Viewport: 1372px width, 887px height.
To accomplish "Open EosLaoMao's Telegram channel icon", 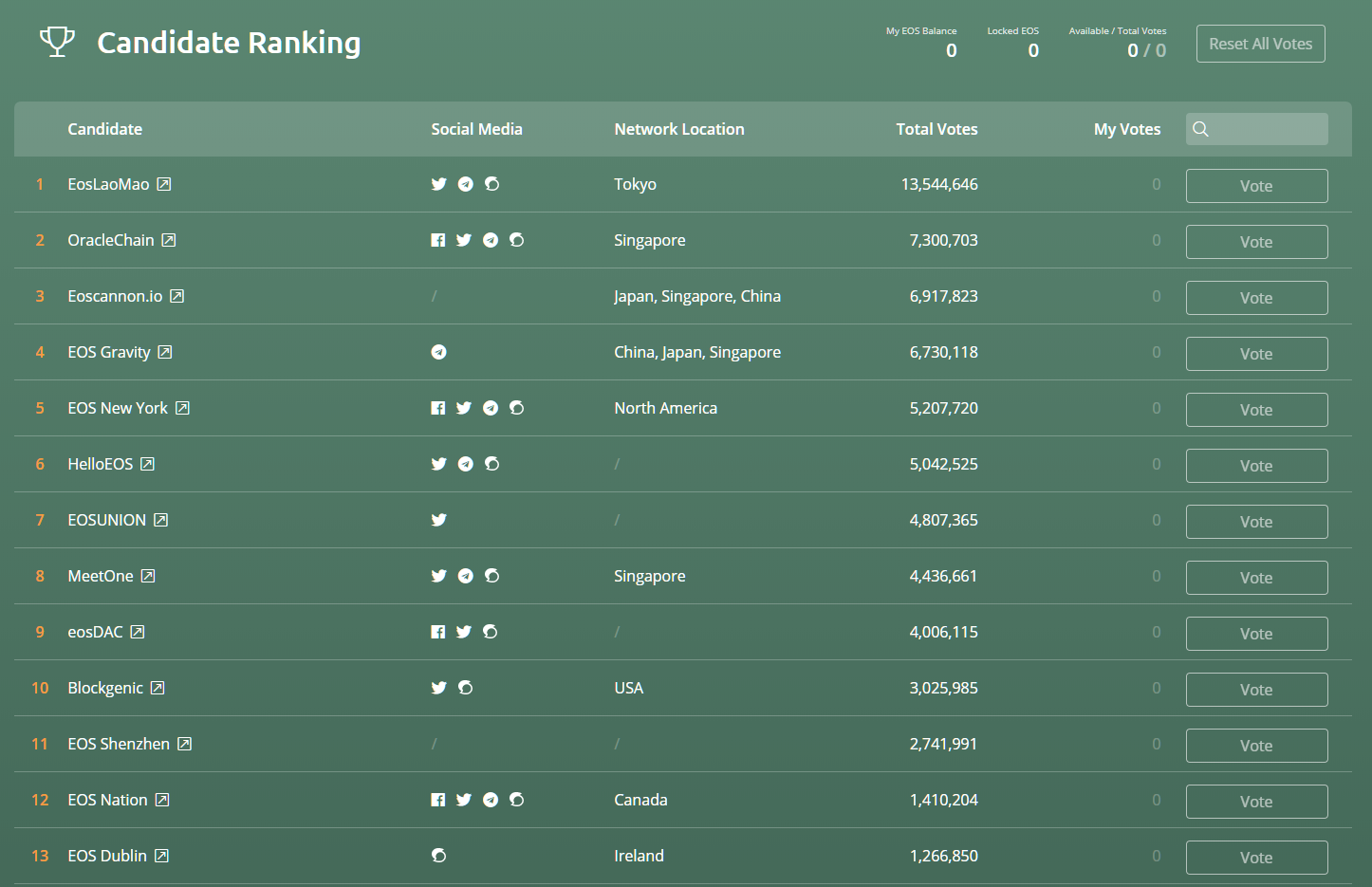I will [x=465, y=184].
